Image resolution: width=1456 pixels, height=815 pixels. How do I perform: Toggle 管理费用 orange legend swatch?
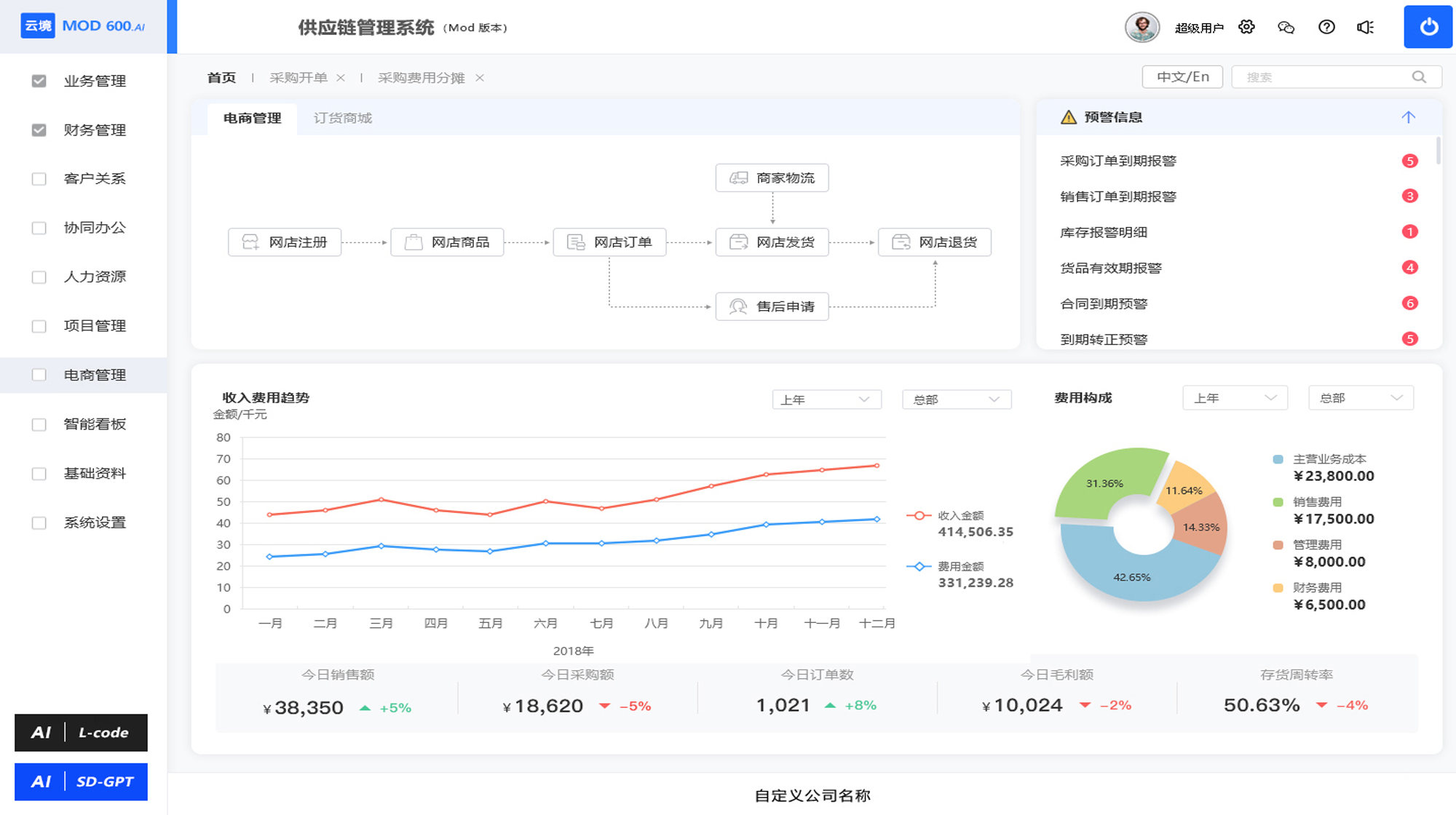pyautogui.click(x=1278, y=545)
